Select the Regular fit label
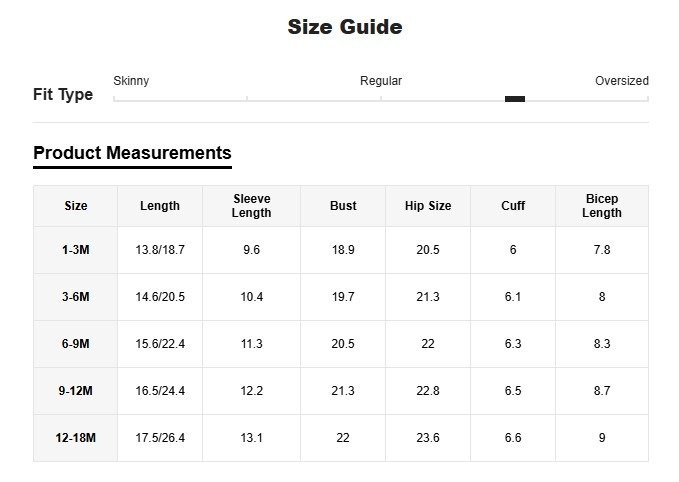Screen dimensions: 679x482 pos(381,81)
